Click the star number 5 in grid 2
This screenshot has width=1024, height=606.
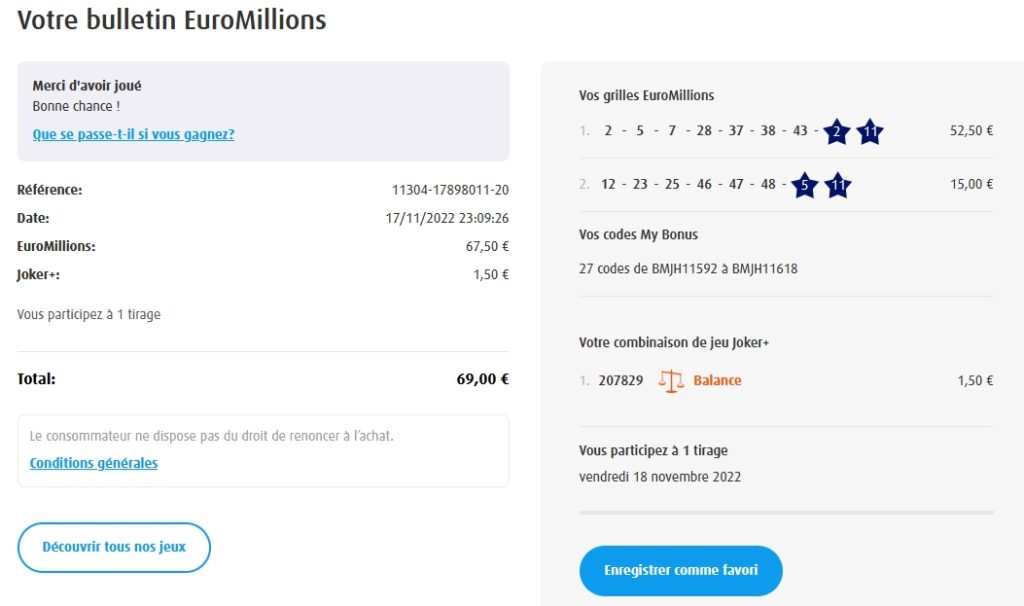tap(804, 185)
